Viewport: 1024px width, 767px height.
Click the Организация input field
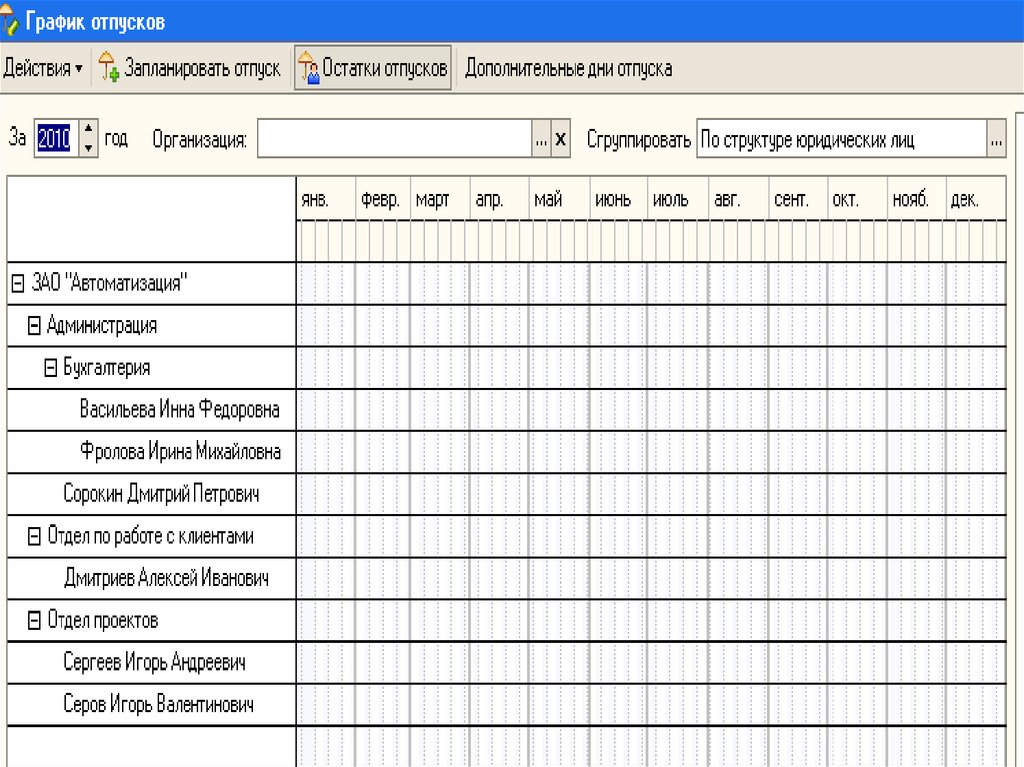[x=393, y=140]
